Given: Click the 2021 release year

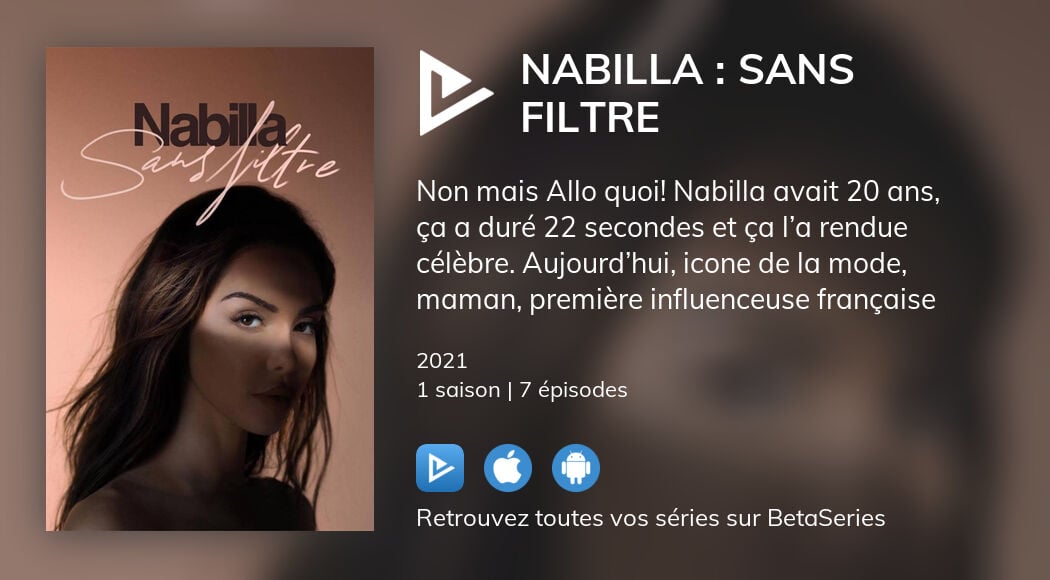Looking at the screenshot, I should [442, 361].
